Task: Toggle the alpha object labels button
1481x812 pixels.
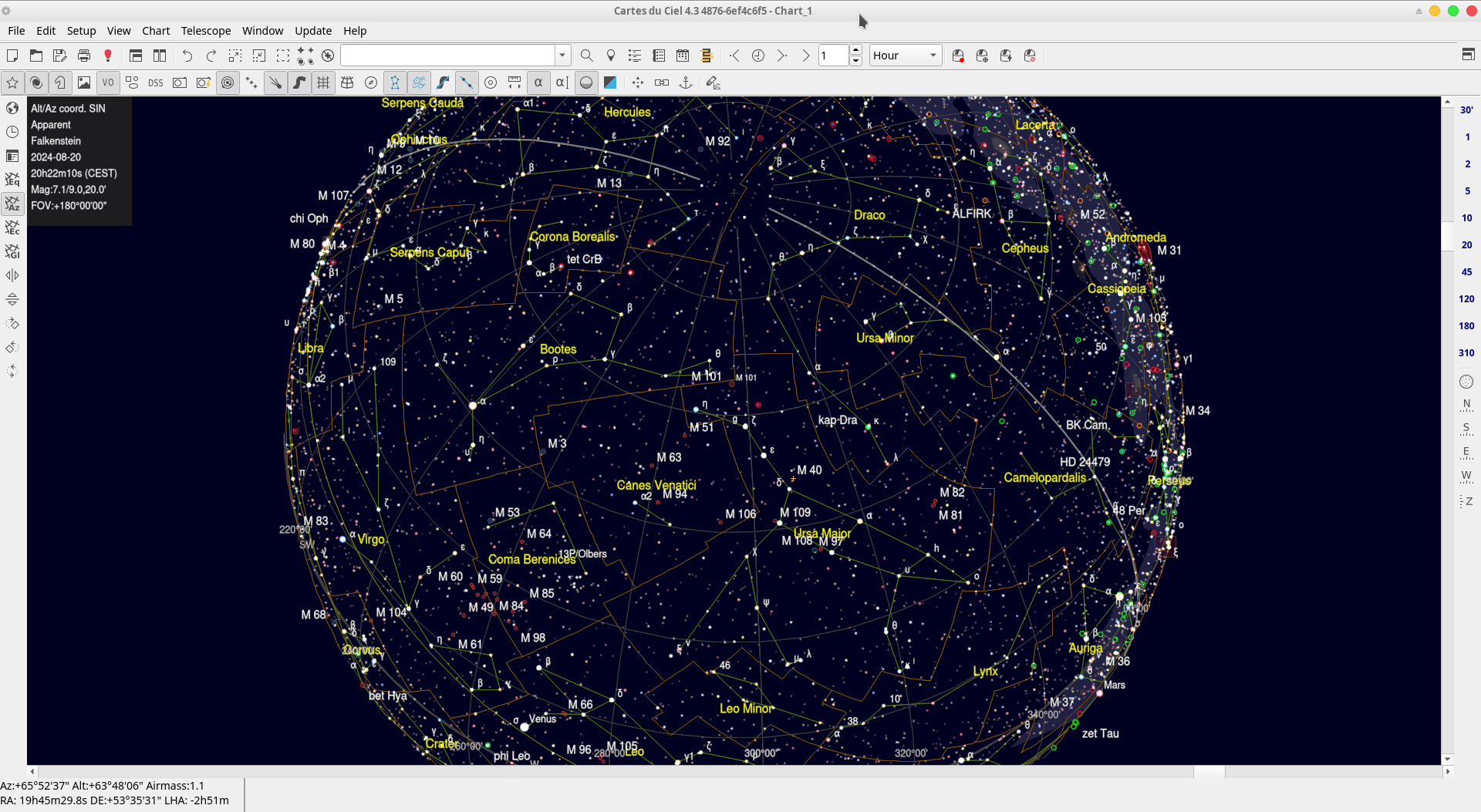Action: point(538,83)
